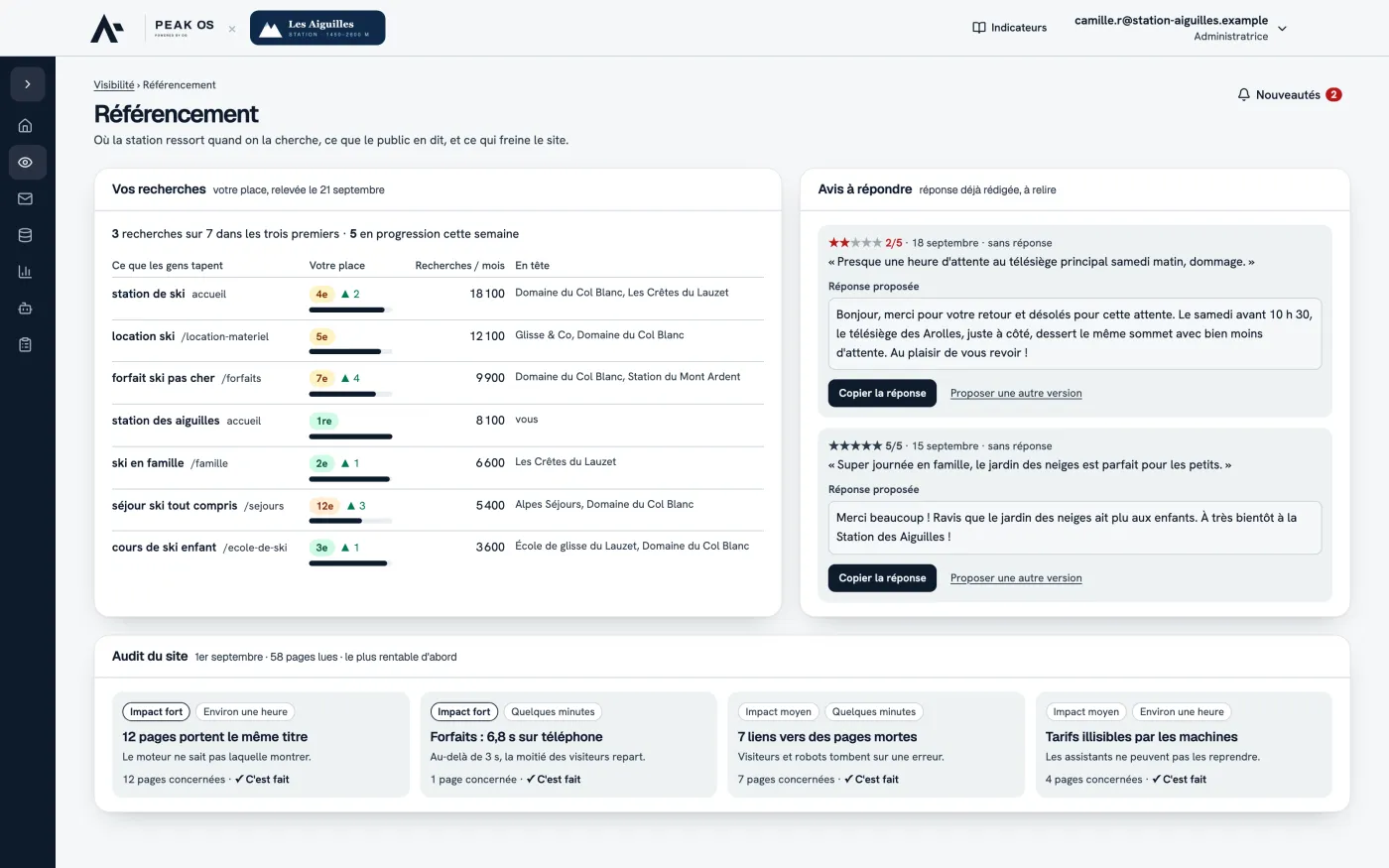
Task: Open the clipboard icon in the sidebar
Action: click(x=26, y=345)
